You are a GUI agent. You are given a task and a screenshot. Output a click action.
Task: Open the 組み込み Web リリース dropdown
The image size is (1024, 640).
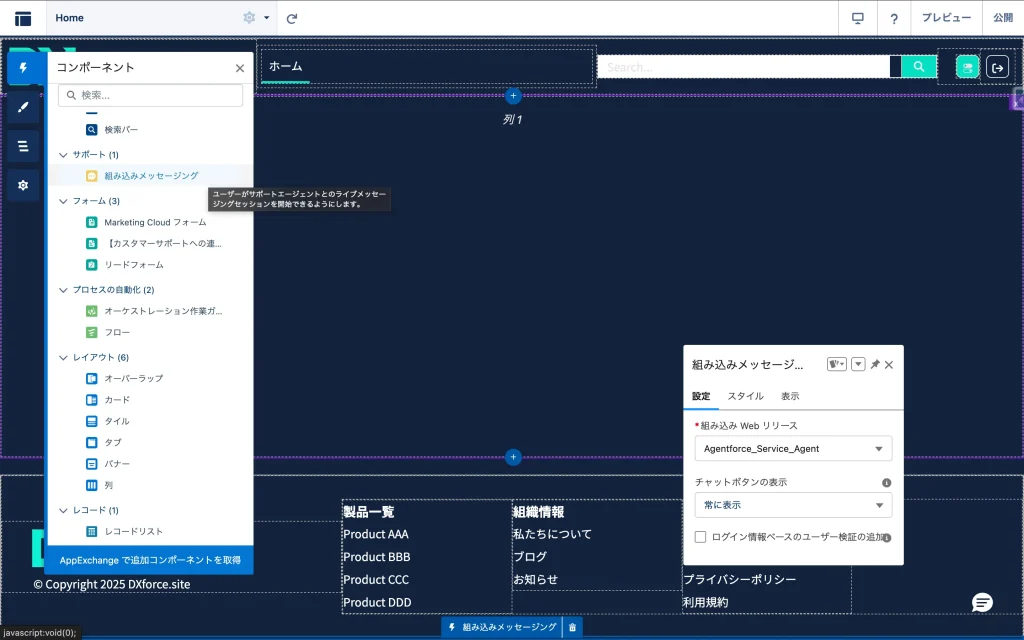tap(793, 449)
